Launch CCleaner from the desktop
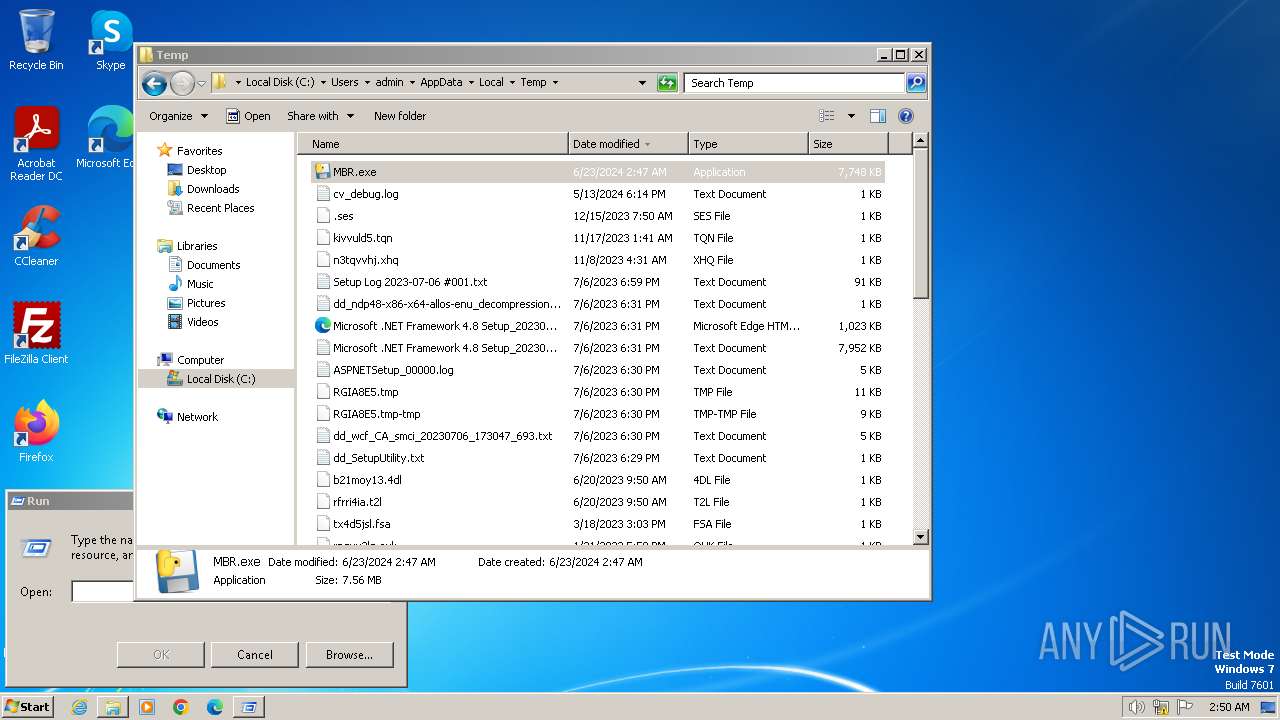 coord(36,236)
